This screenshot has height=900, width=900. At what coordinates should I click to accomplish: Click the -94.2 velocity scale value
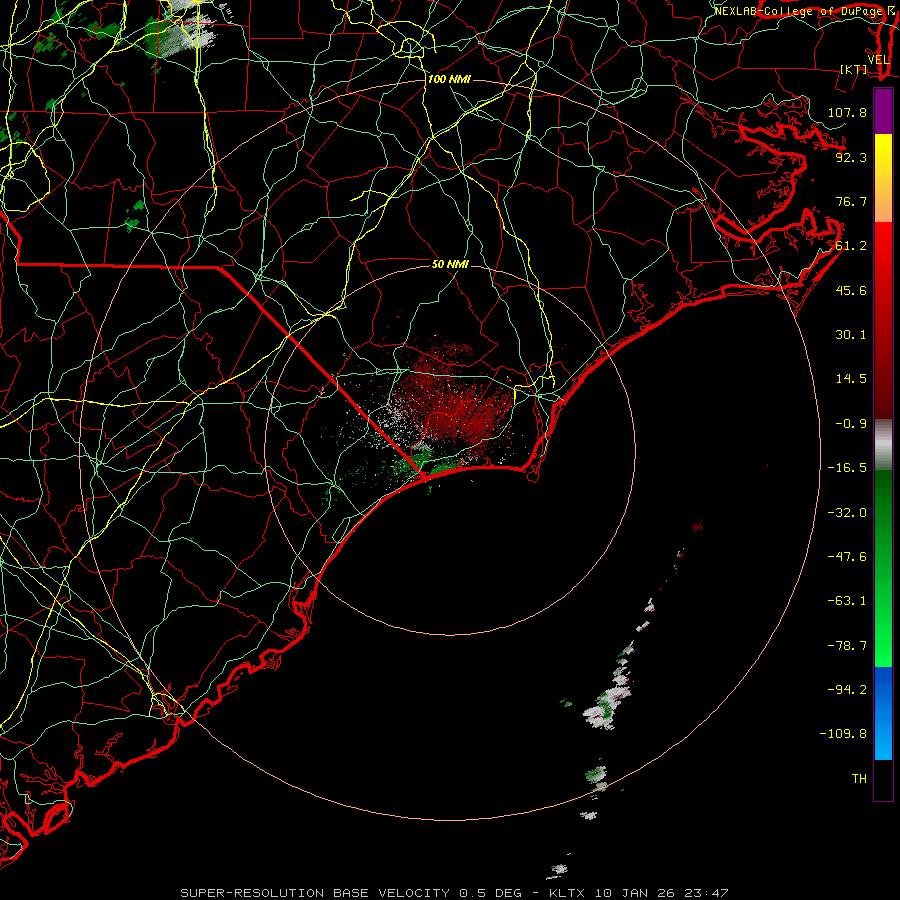click(x=847, y=689)
